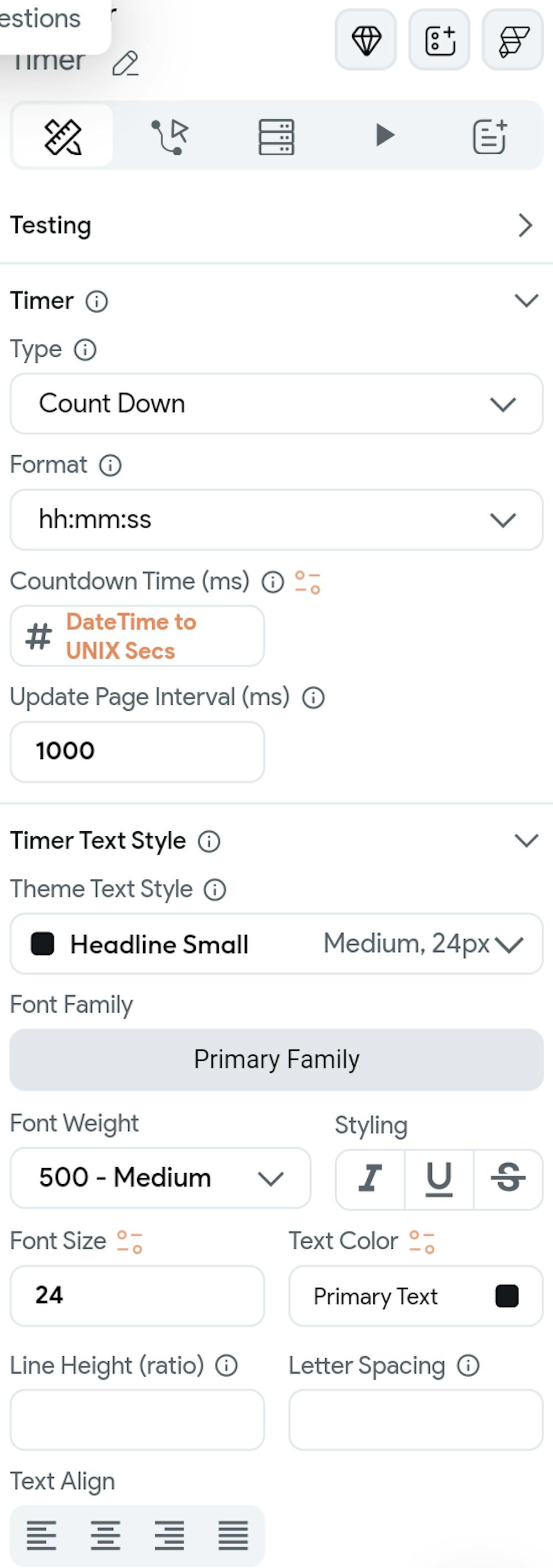Apply strikethrough styling
Viewport: 553px width, 1568px height.
[x=510, y=1176]
